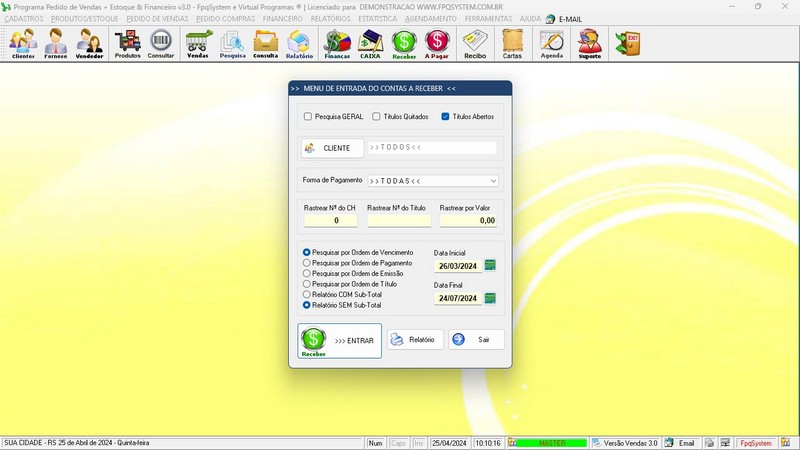Open the Recibo toolbar icon
The width and height of the screenshot is (800, 450).
point(475,44)
